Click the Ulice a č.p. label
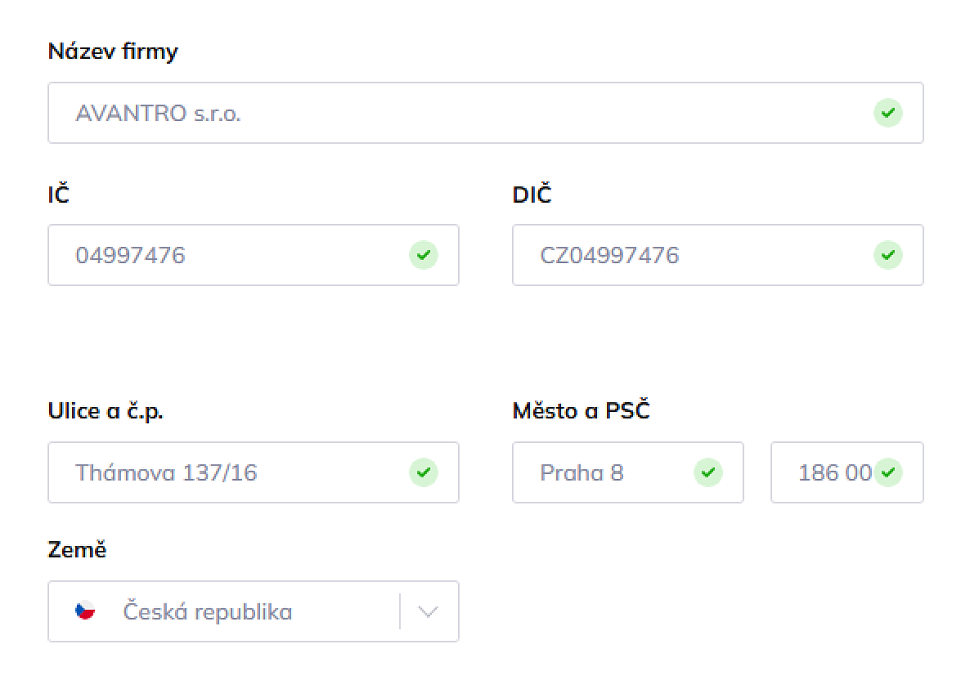The height and width of the screenshot is (698, 970). (x=106, y=411)
